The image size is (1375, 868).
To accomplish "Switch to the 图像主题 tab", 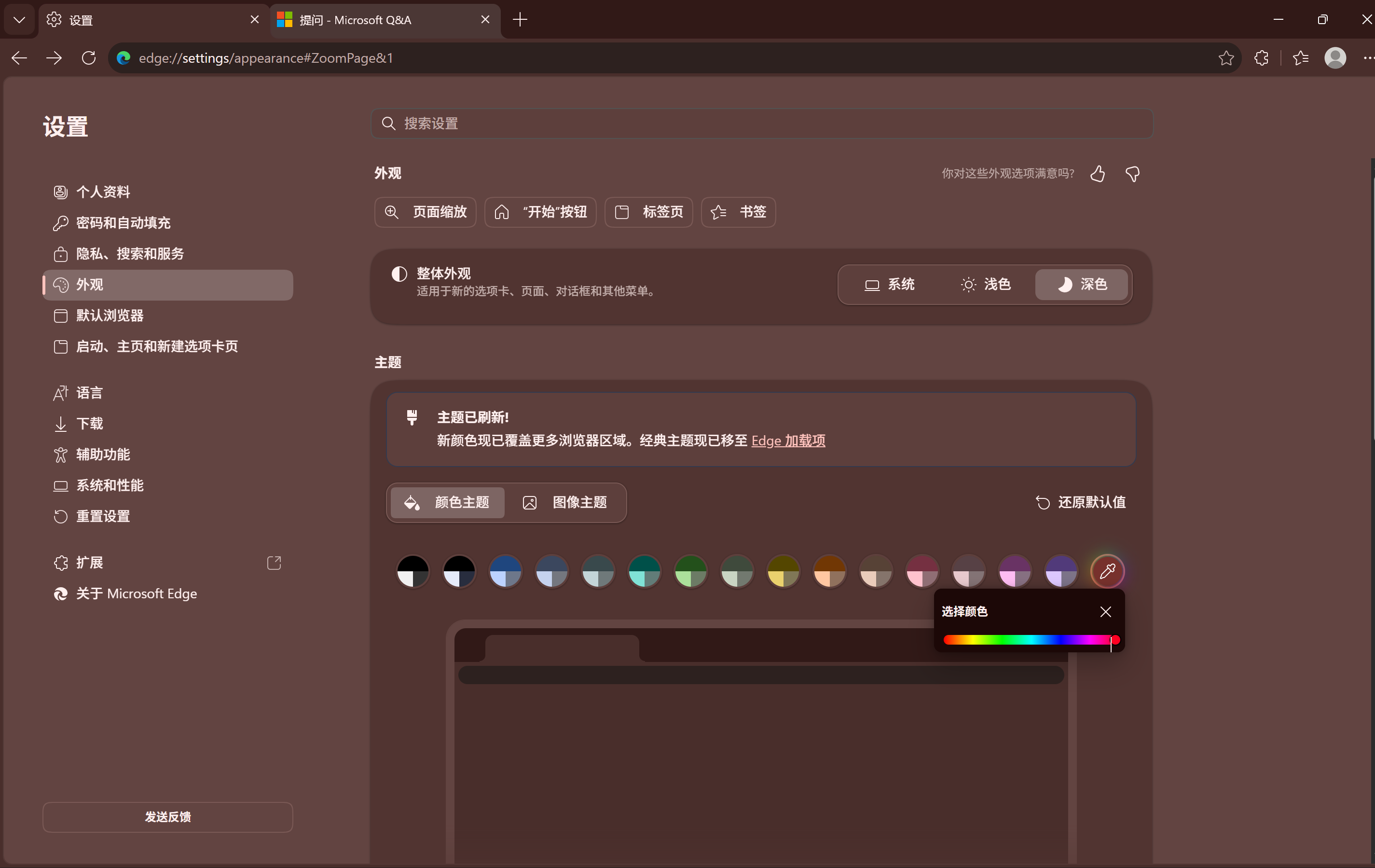I will (x=565, y=503).
